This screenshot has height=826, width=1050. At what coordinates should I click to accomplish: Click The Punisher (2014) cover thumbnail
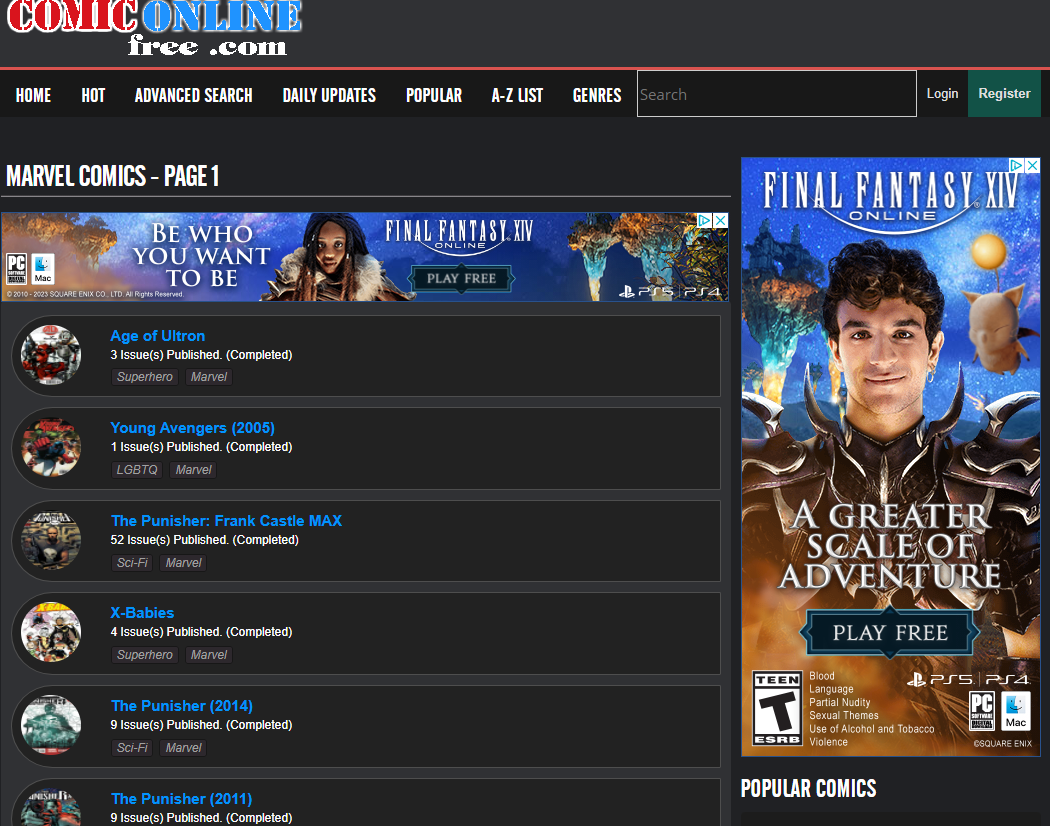[x=51, y=725]
